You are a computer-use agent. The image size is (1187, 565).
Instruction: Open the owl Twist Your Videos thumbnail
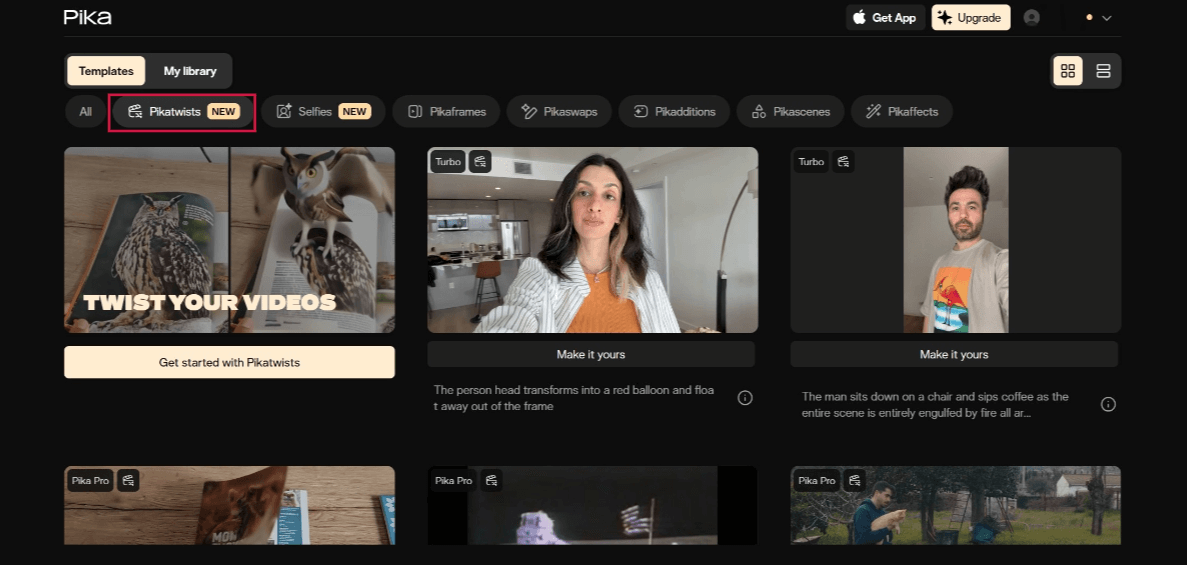point(229,240)
